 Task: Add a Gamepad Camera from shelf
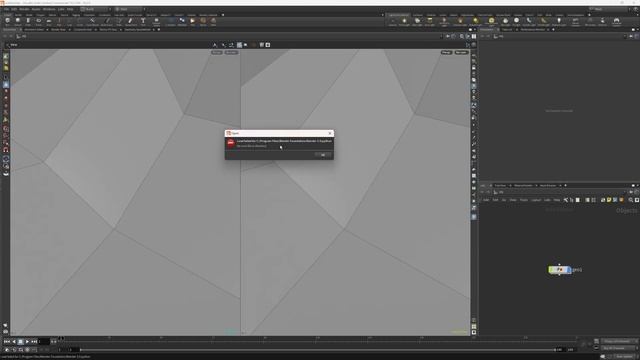616,22
